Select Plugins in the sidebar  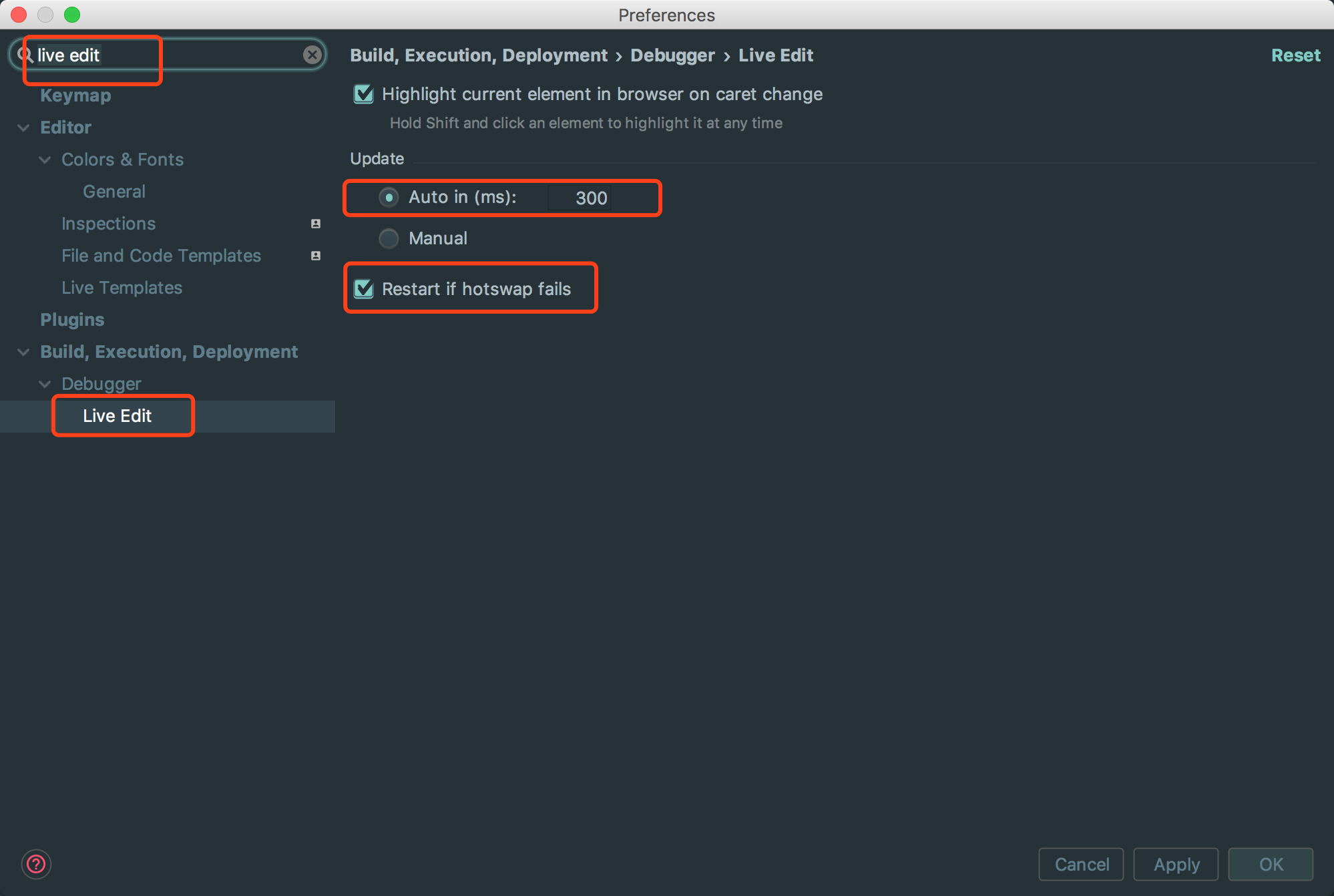pos(72,320)
